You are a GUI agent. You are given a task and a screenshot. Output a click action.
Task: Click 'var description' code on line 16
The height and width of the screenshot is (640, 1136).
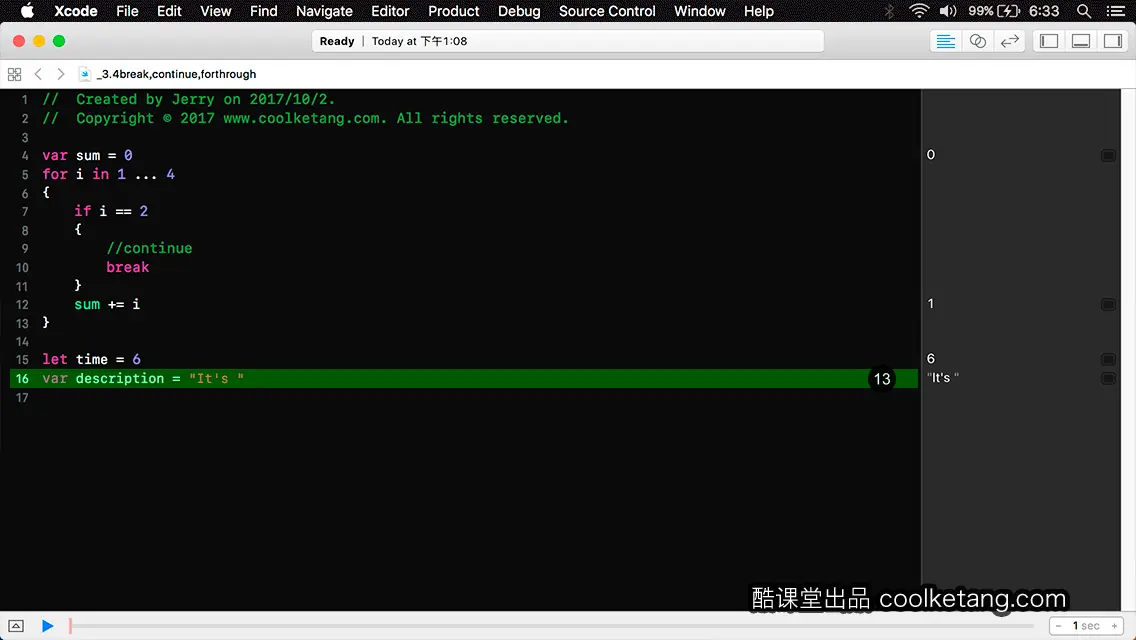(143, 378)
